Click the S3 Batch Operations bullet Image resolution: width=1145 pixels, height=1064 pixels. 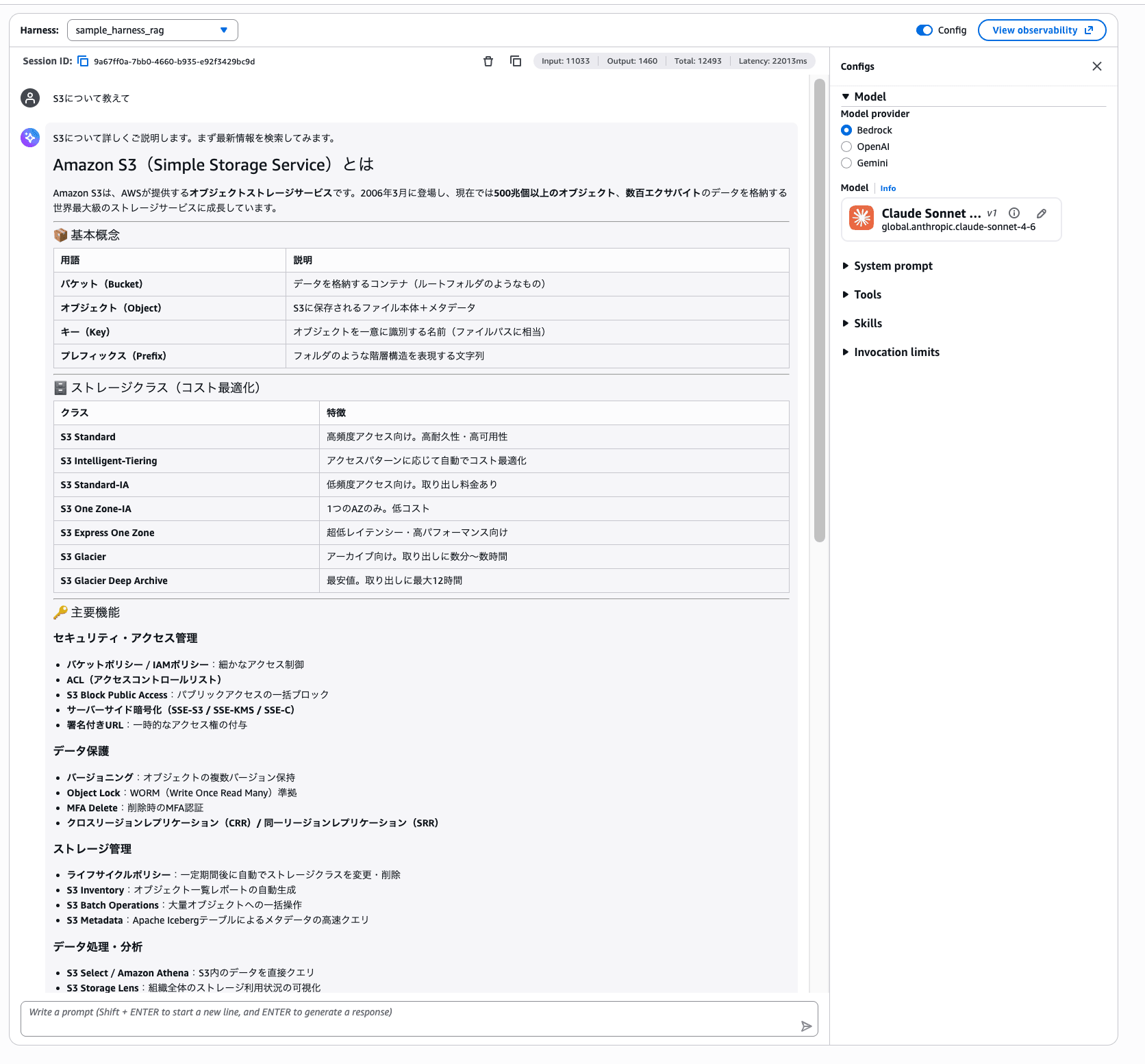[184, 905]
